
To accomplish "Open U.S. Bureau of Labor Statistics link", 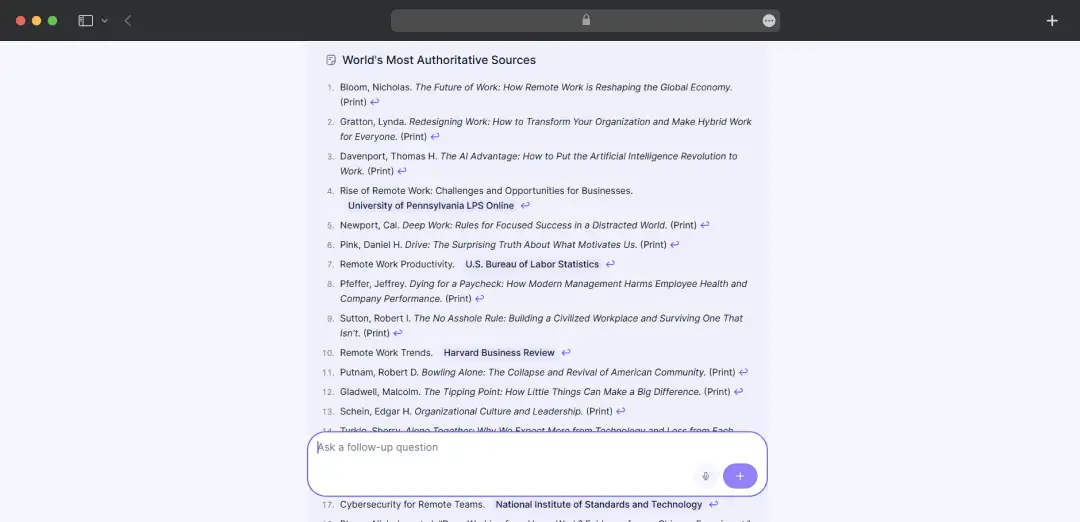I will (532, 264).
